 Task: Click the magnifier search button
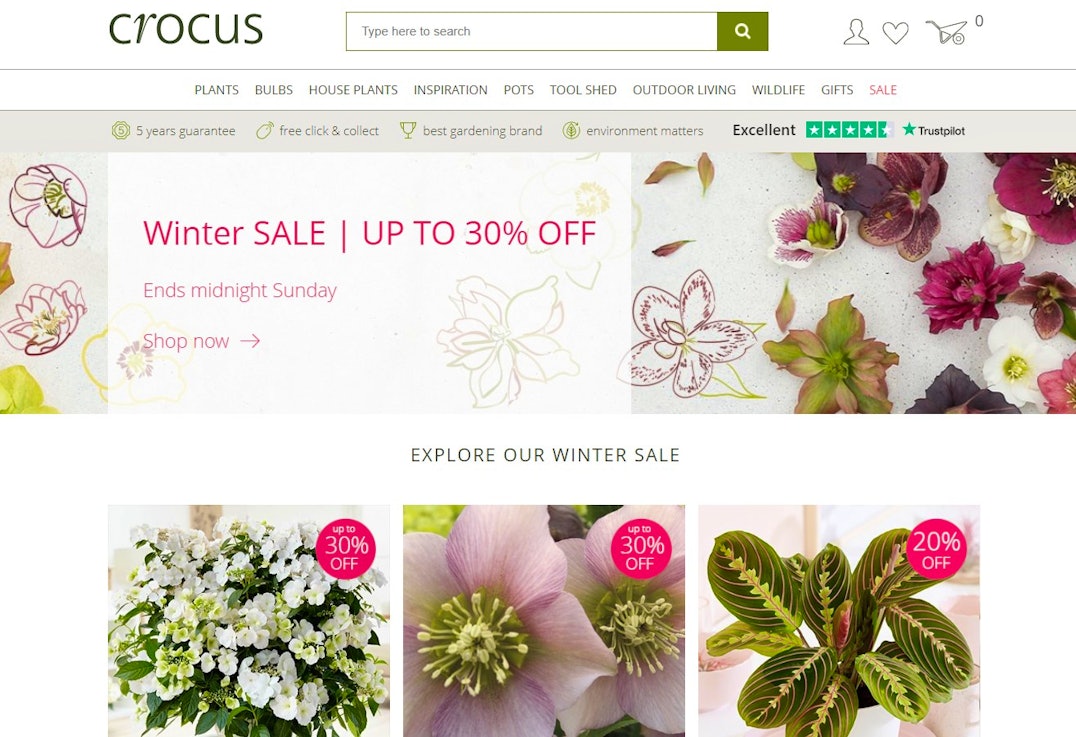[742, 31]
